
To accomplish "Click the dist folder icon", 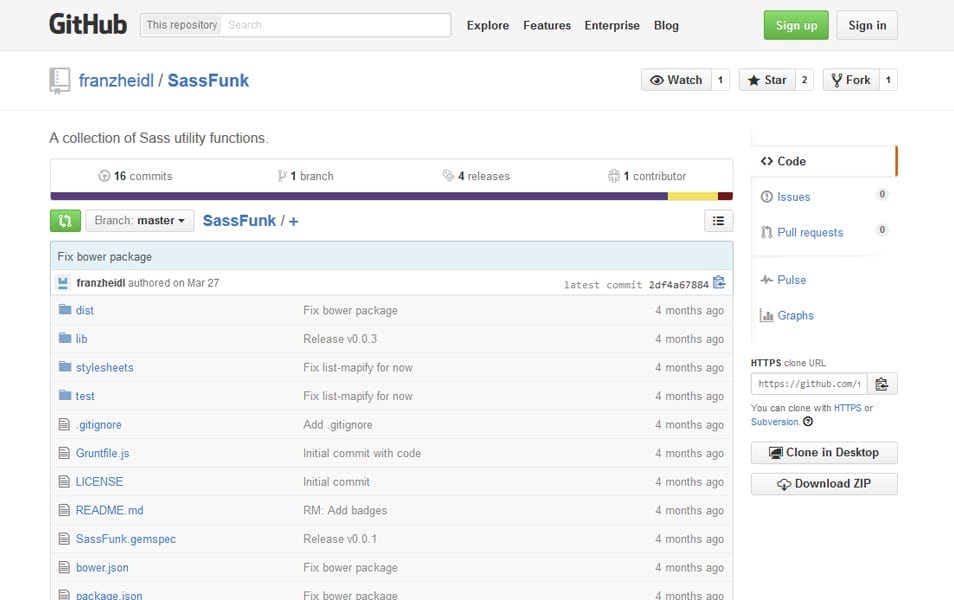I will [63, 310].
